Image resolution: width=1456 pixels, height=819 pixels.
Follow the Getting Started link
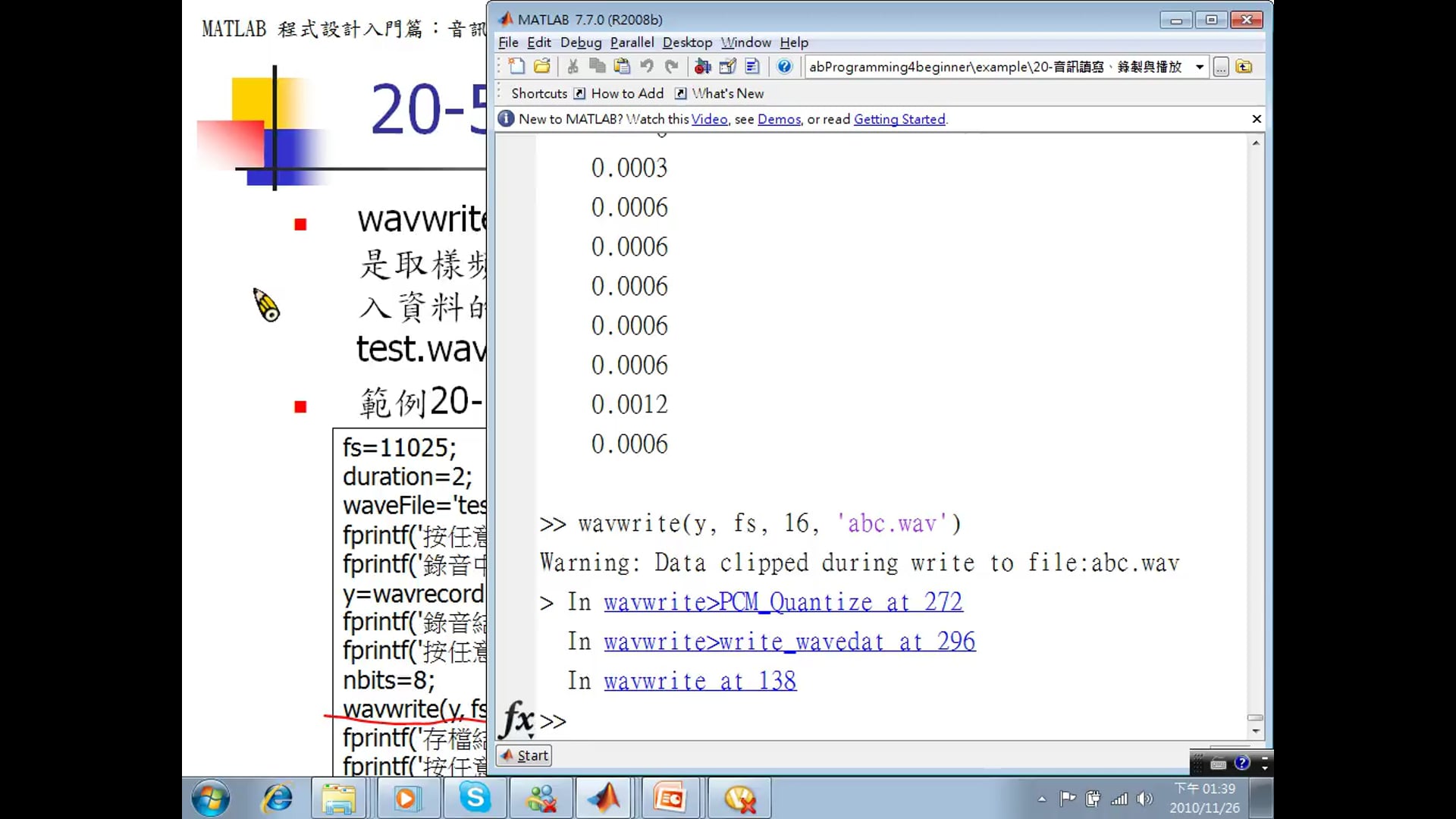[x=899, y=119]
